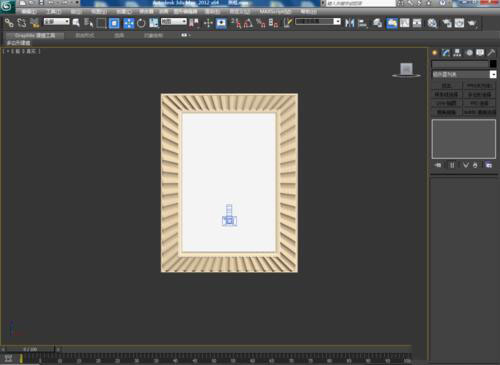Select the camera object in the viewport
500x365 pixels.
pos(229,216)
